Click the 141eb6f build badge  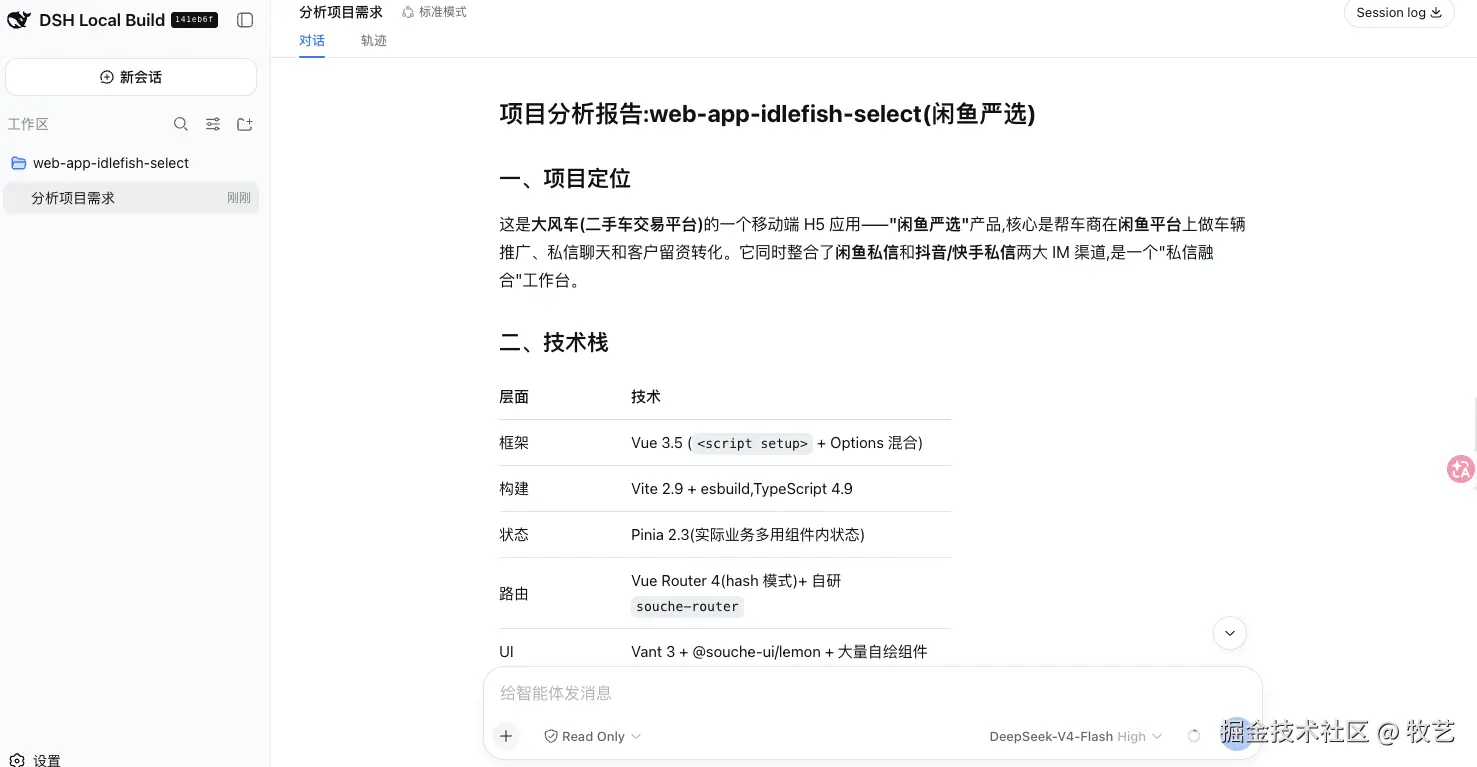(195, 20)
